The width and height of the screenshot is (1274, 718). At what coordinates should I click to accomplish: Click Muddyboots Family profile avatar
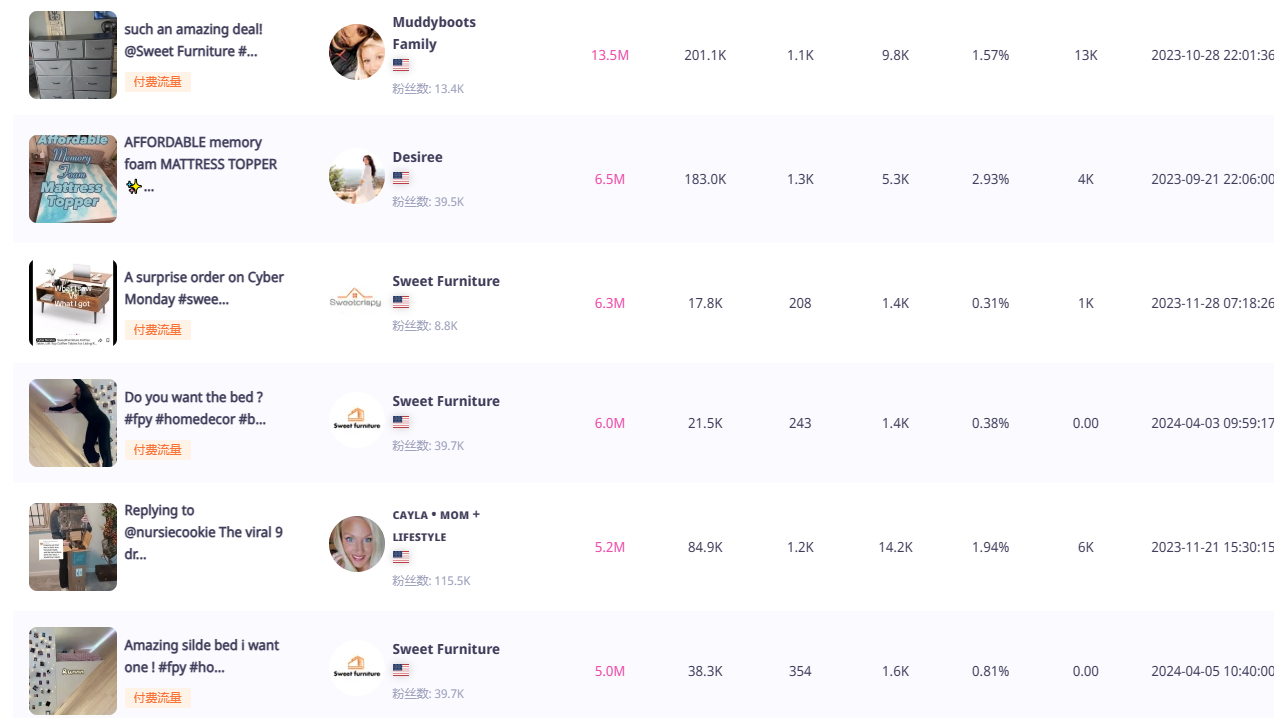pyautogui.click(x=357, y=52)
